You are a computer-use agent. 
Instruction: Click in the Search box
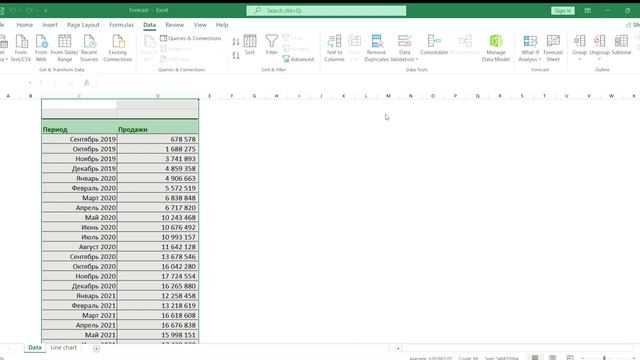coord(326,10)
